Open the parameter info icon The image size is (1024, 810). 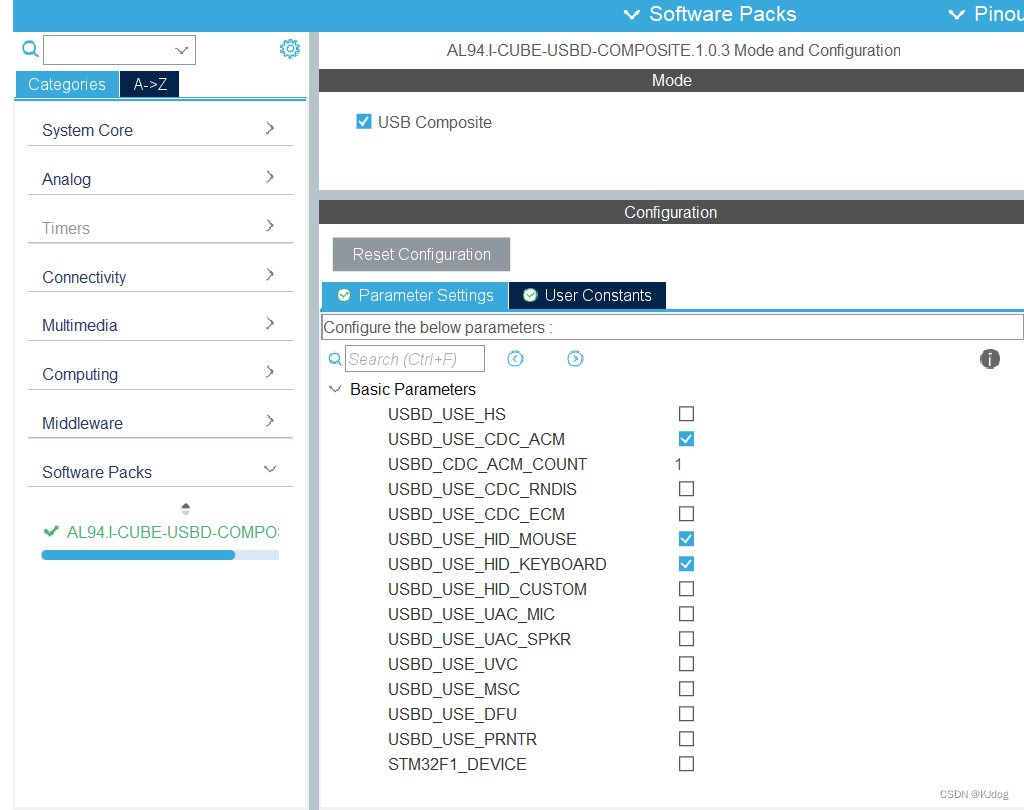pyautogui.click(x=989, y=359)
